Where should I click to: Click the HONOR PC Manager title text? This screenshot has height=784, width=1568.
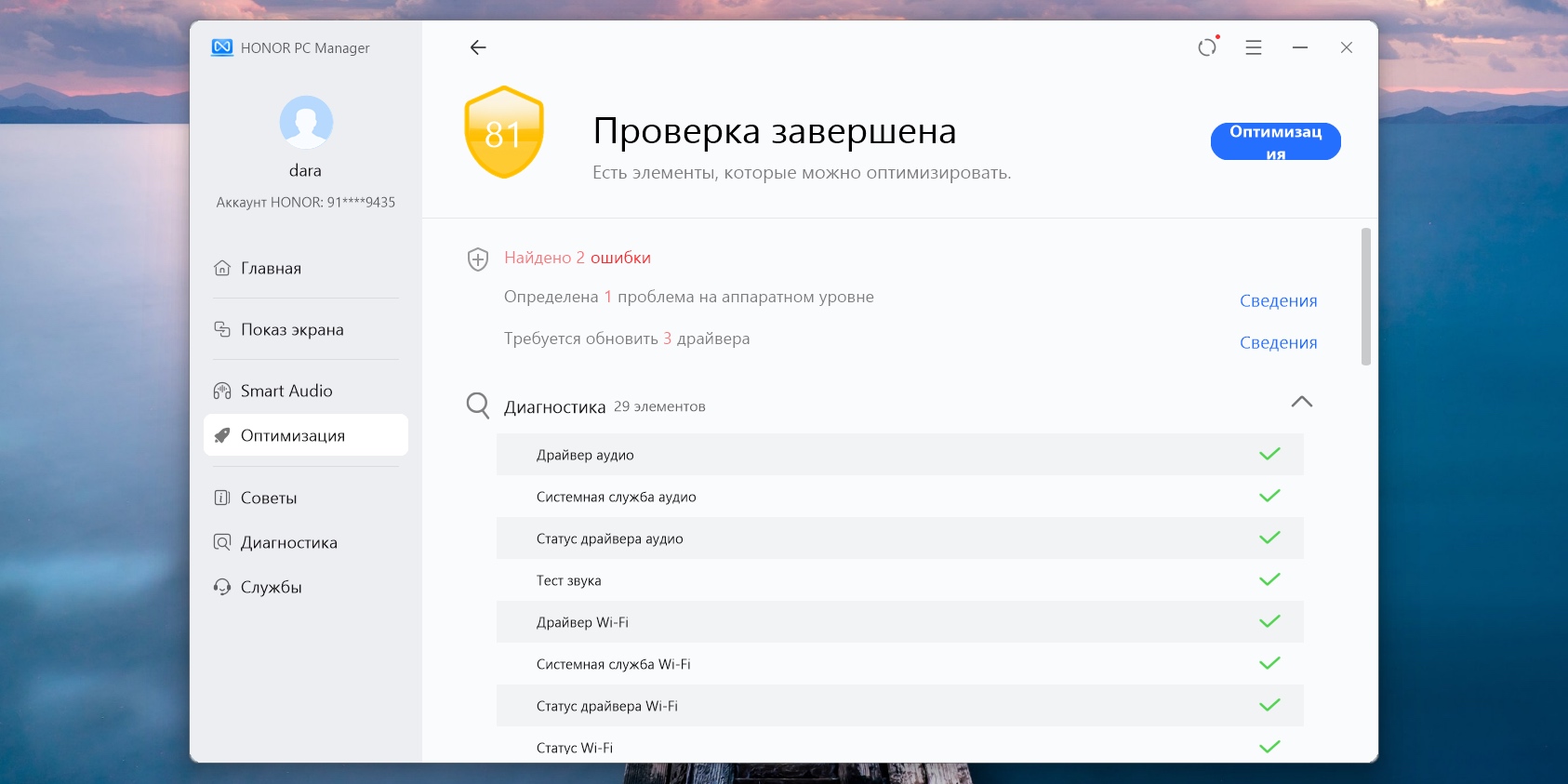point(305,48)
